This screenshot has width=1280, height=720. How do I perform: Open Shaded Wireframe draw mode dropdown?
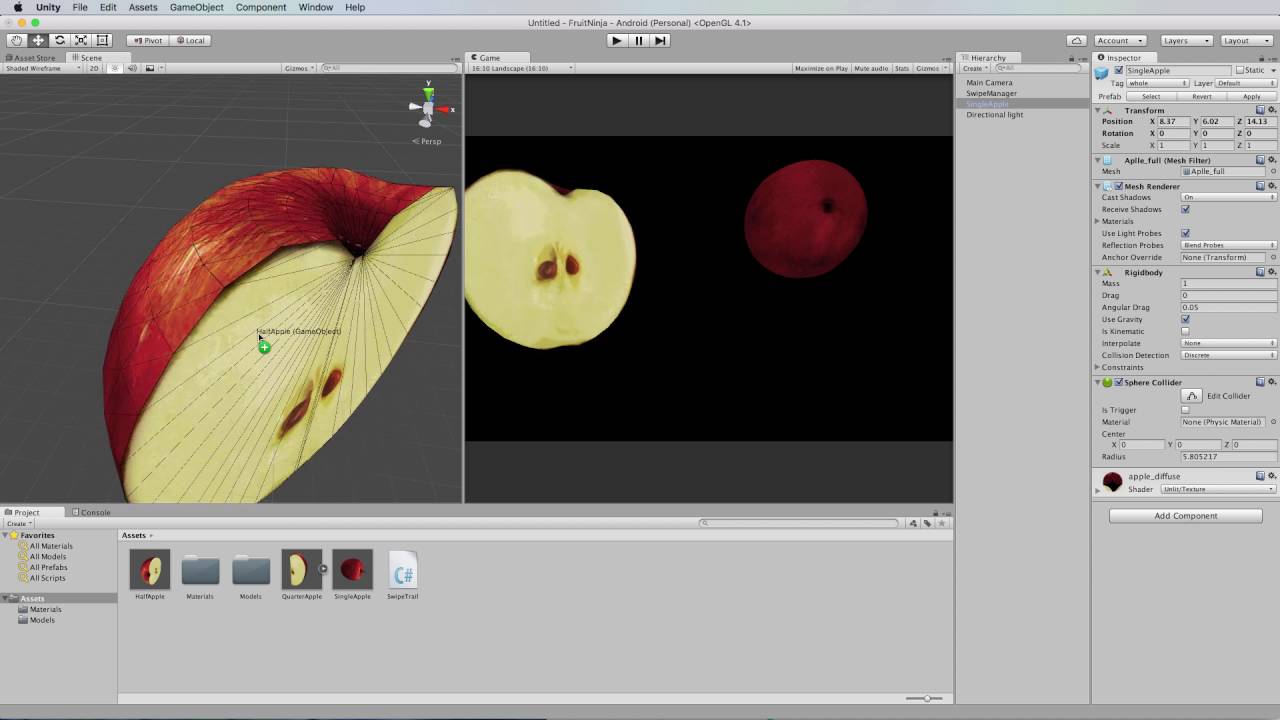(42, 68)
